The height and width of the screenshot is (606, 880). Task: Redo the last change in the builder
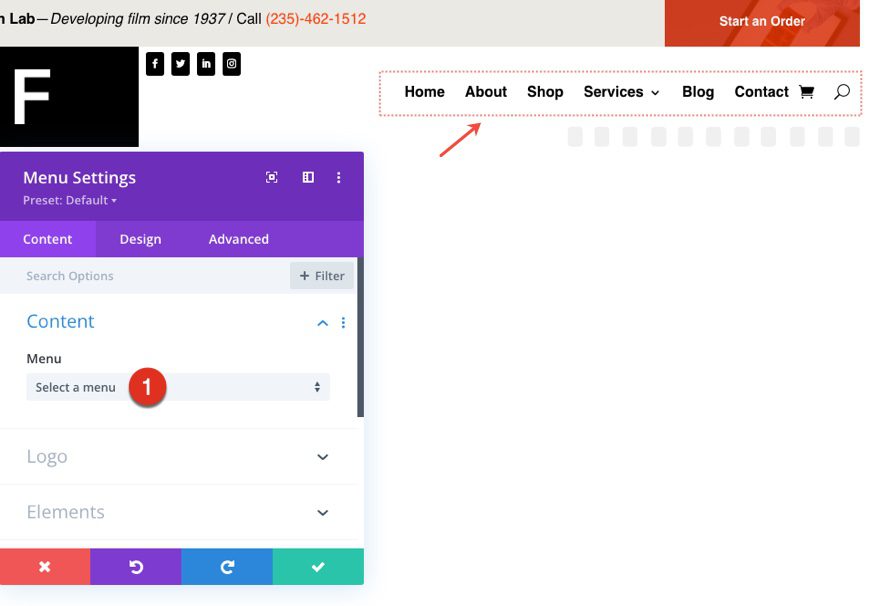tap(226, 566)
